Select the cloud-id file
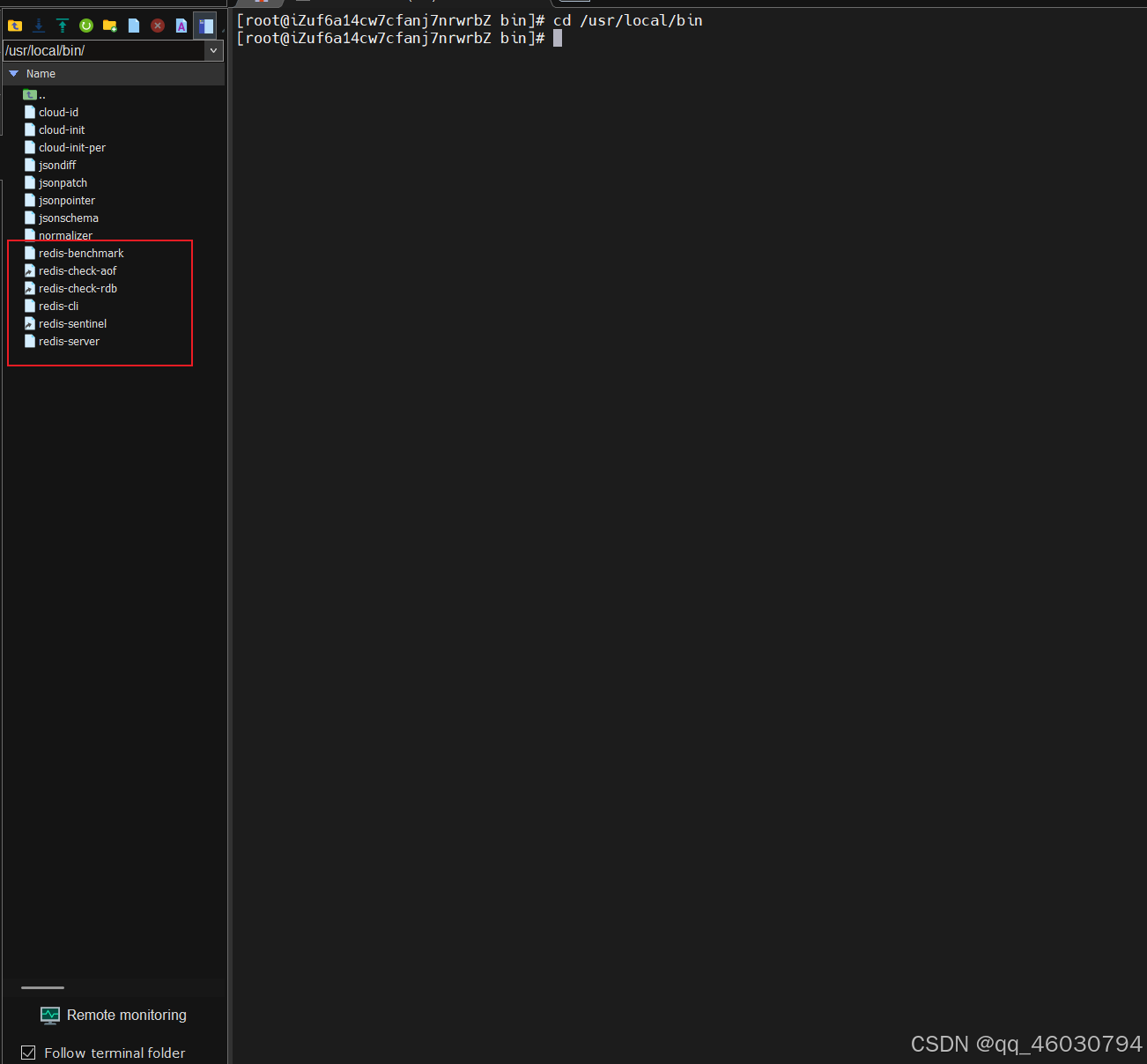The width and height of the screenshot is (1147, 1064). click(x=58, y=112)
